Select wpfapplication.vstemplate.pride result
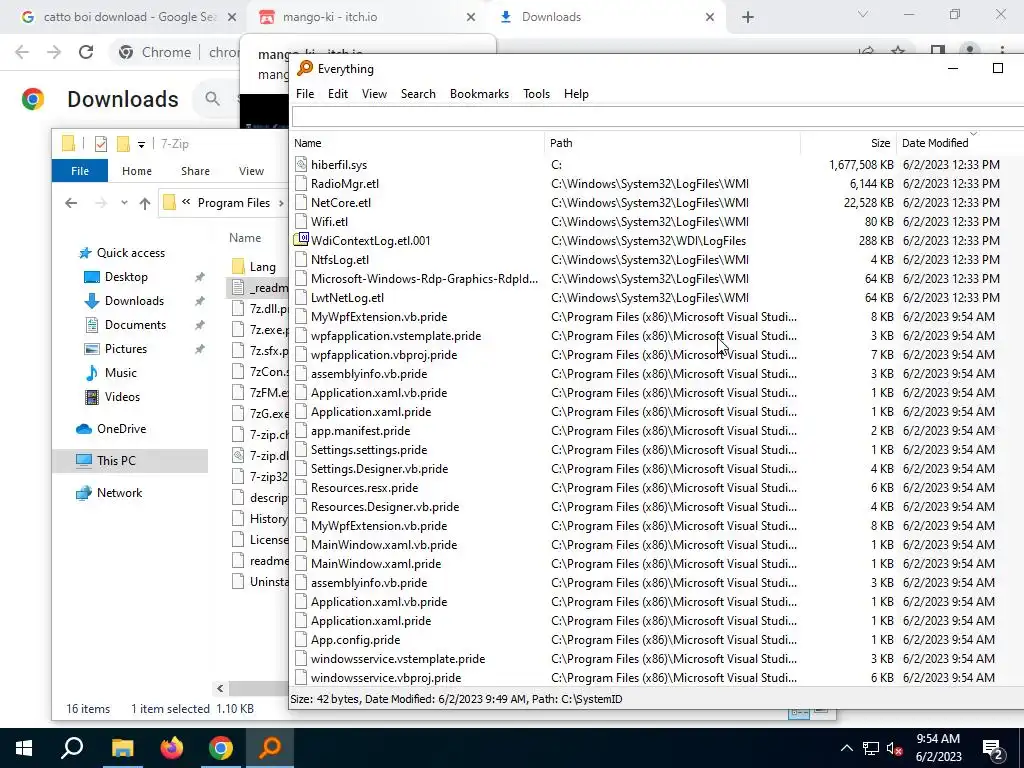The image size is (1024, 768). 657,336
